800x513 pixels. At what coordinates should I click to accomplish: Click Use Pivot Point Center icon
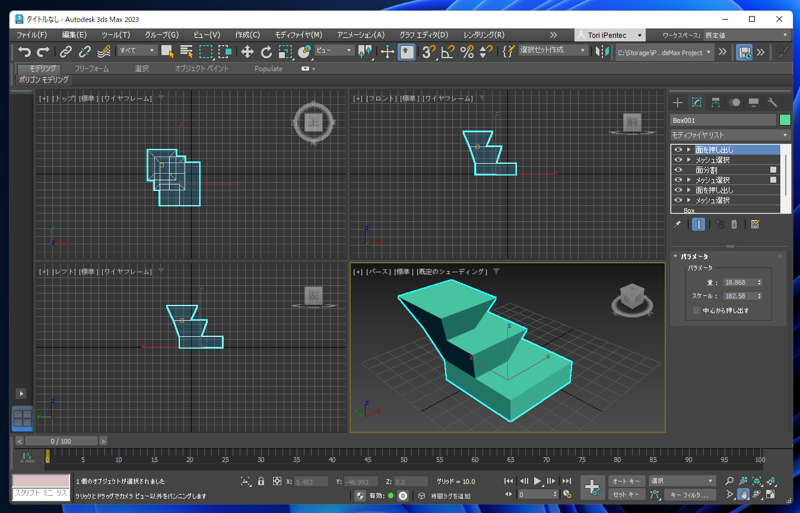click(x=365, y=52)
